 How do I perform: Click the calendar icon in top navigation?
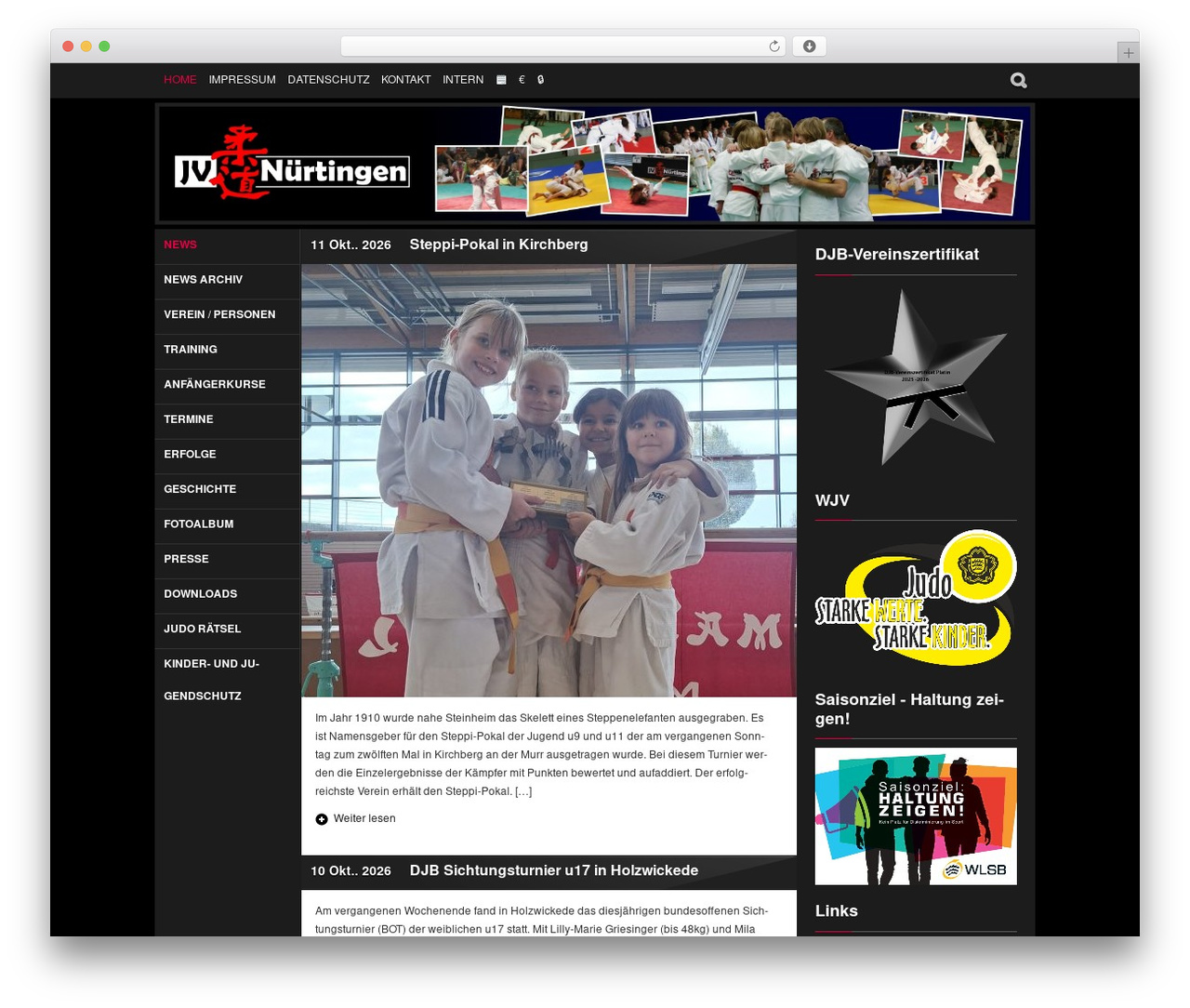tap(501, 80)
